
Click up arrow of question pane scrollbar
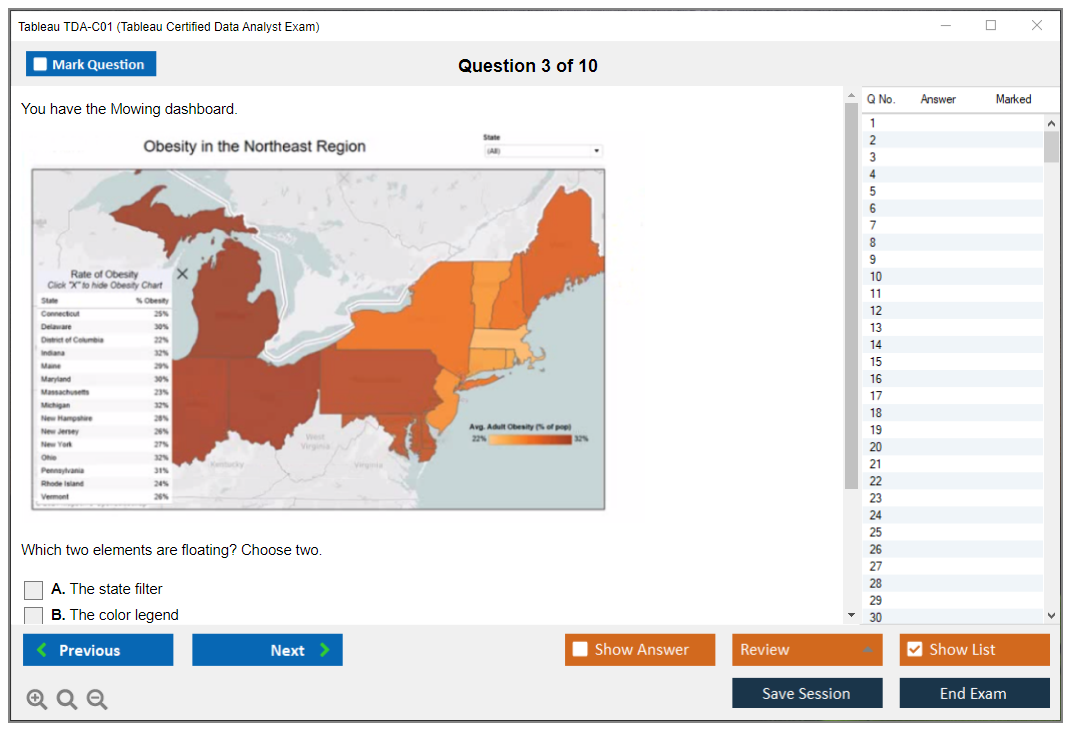coord(851,96)
